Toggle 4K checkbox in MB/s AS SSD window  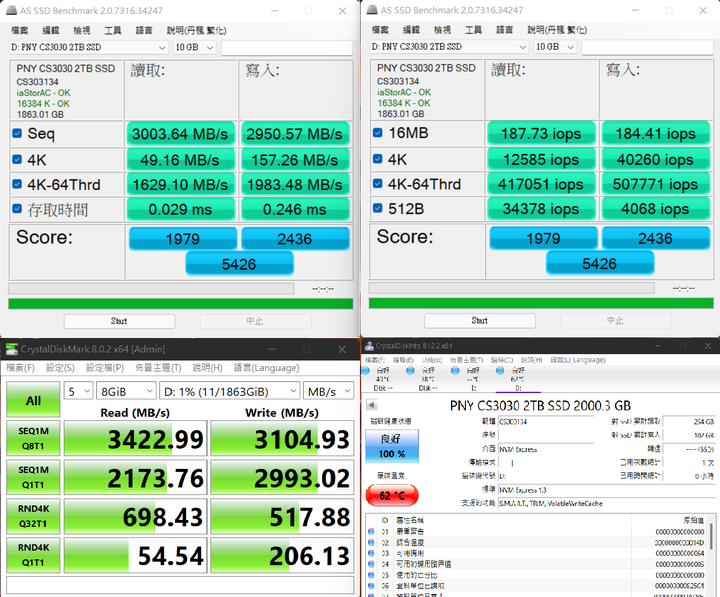pos(17,159)
